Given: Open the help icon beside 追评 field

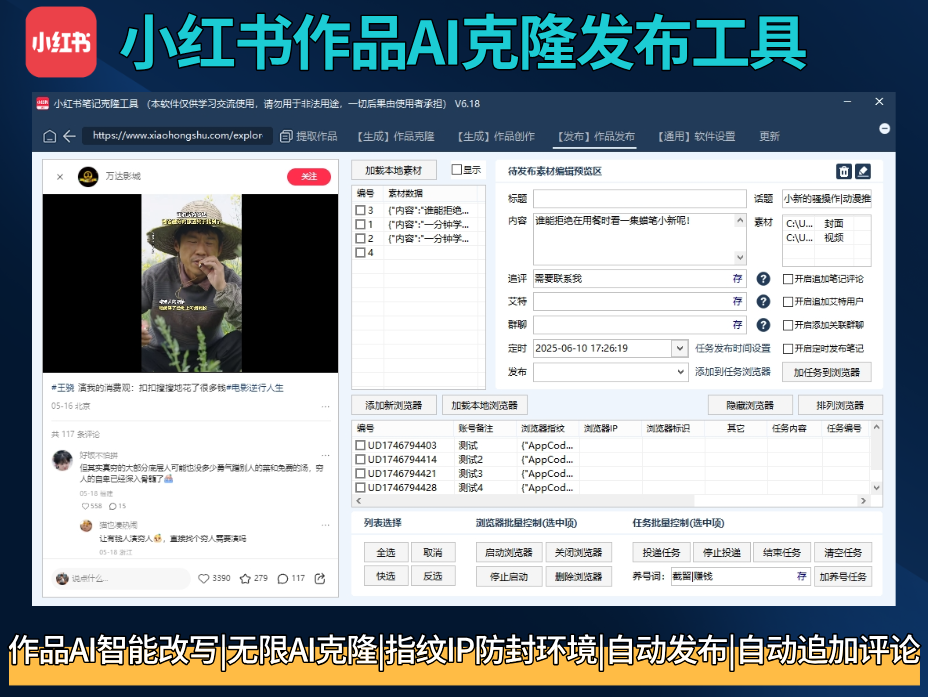Looking at the screenshot, I should click(763, 278).
